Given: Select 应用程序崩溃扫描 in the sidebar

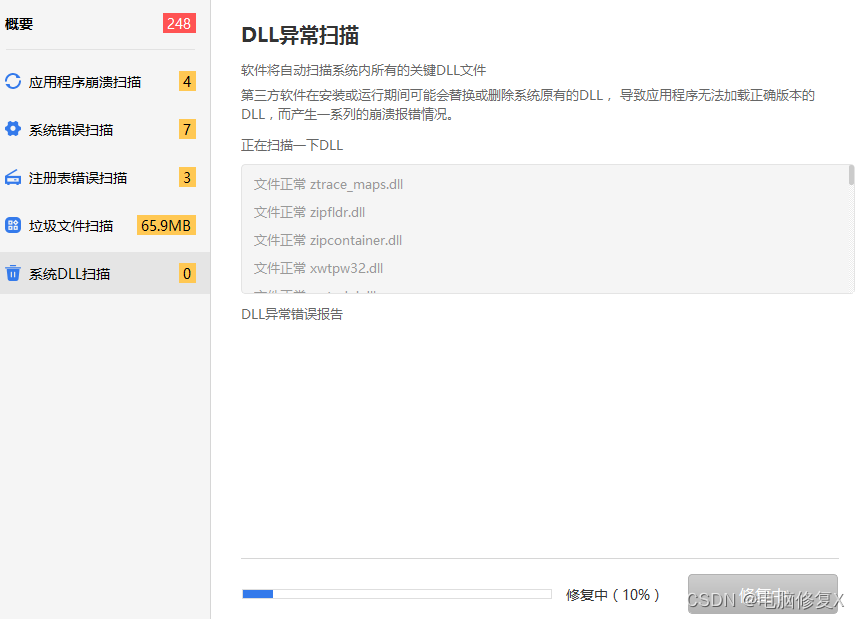Looking at the screenshot, I should click(85, 82).
